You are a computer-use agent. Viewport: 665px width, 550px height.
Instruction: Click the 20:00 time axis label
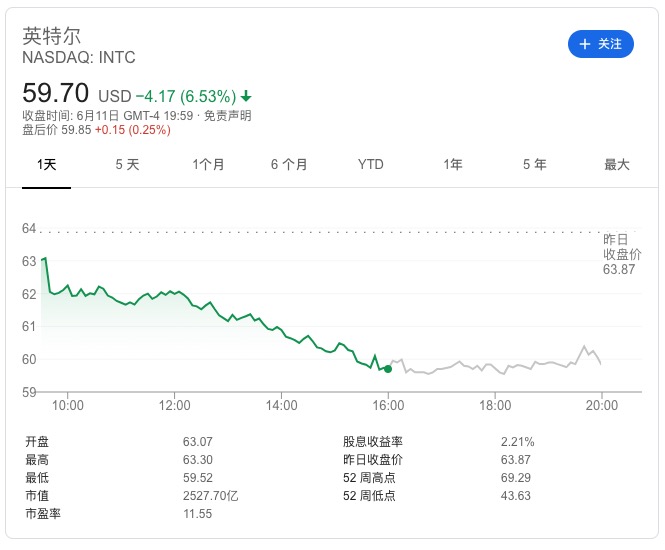[602, 405]
